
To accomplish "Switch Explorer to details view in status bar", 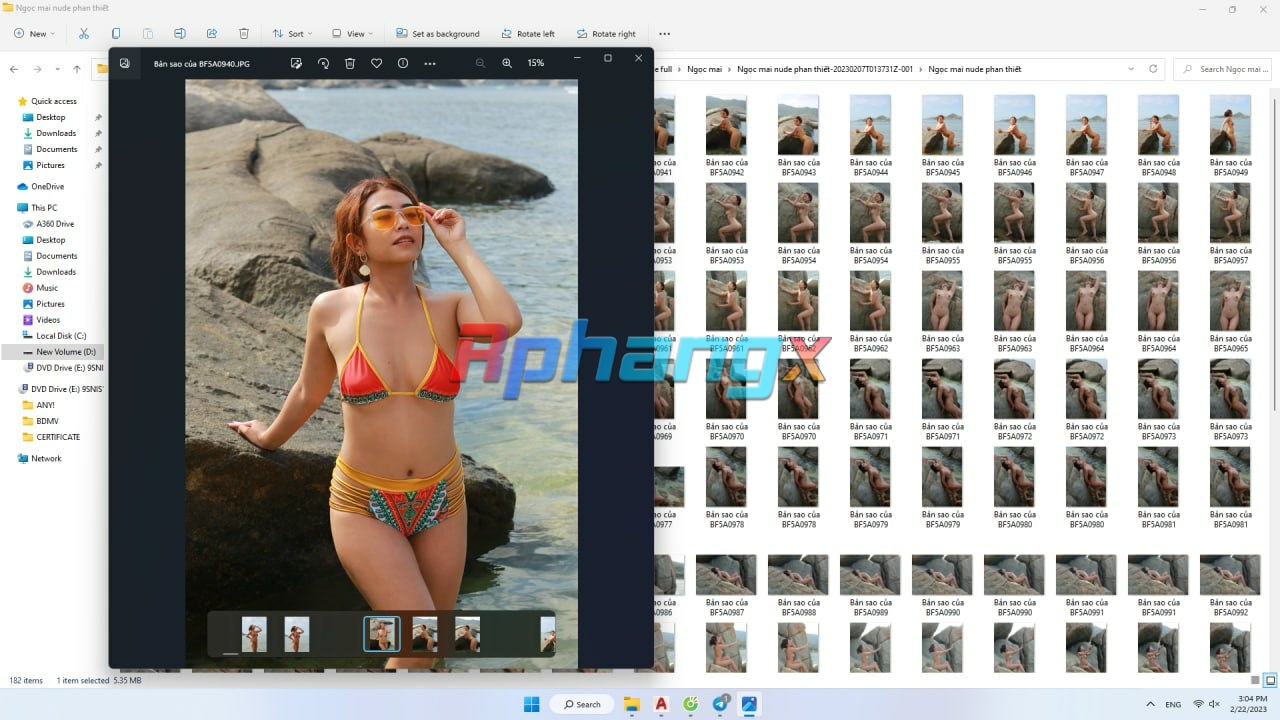I will pos(1256,680).
